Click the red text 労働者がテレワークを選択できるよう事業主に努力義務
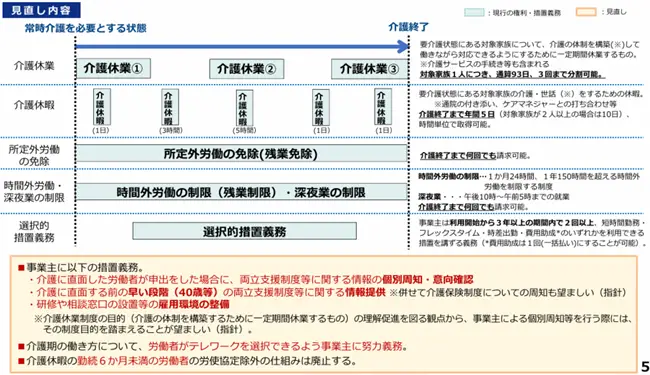Viewport: 650px width, 375px height. pos(275,346)
